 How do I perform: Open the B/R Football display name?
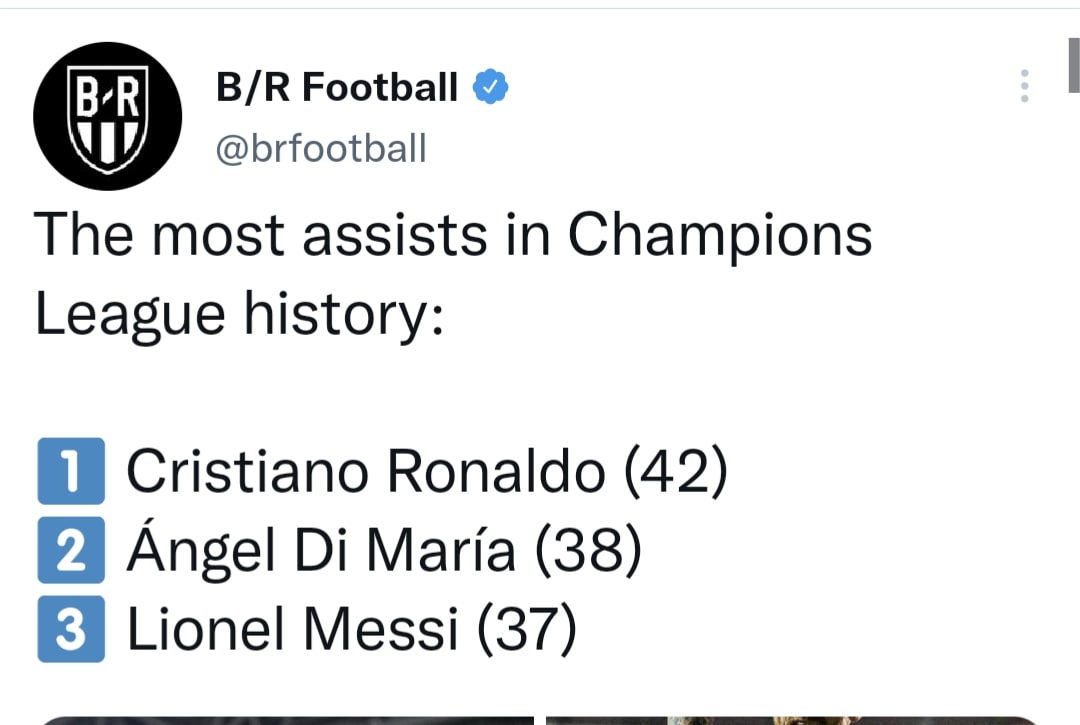click(x=337, y=88)
